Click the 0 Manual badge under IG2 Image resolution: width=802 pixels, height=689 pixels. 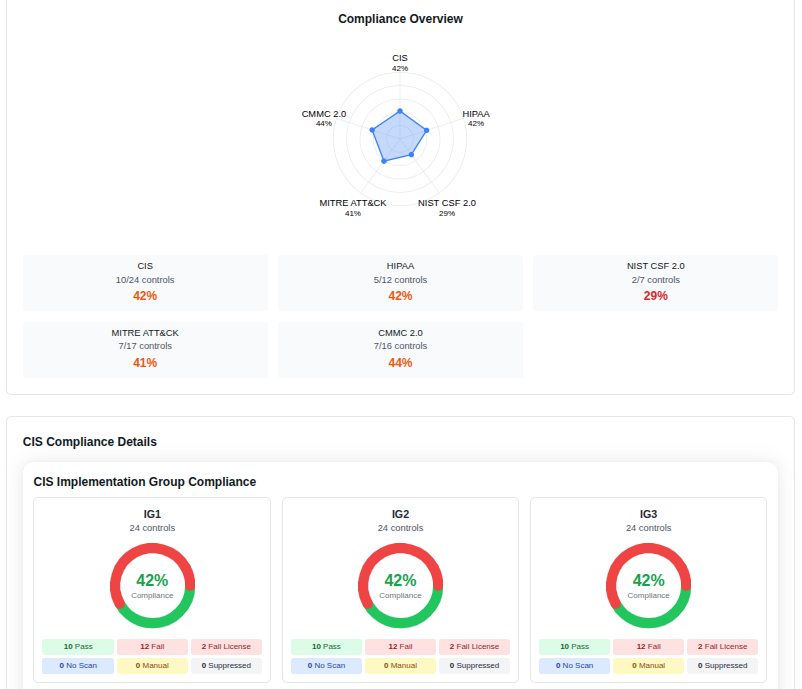(400, 665)
